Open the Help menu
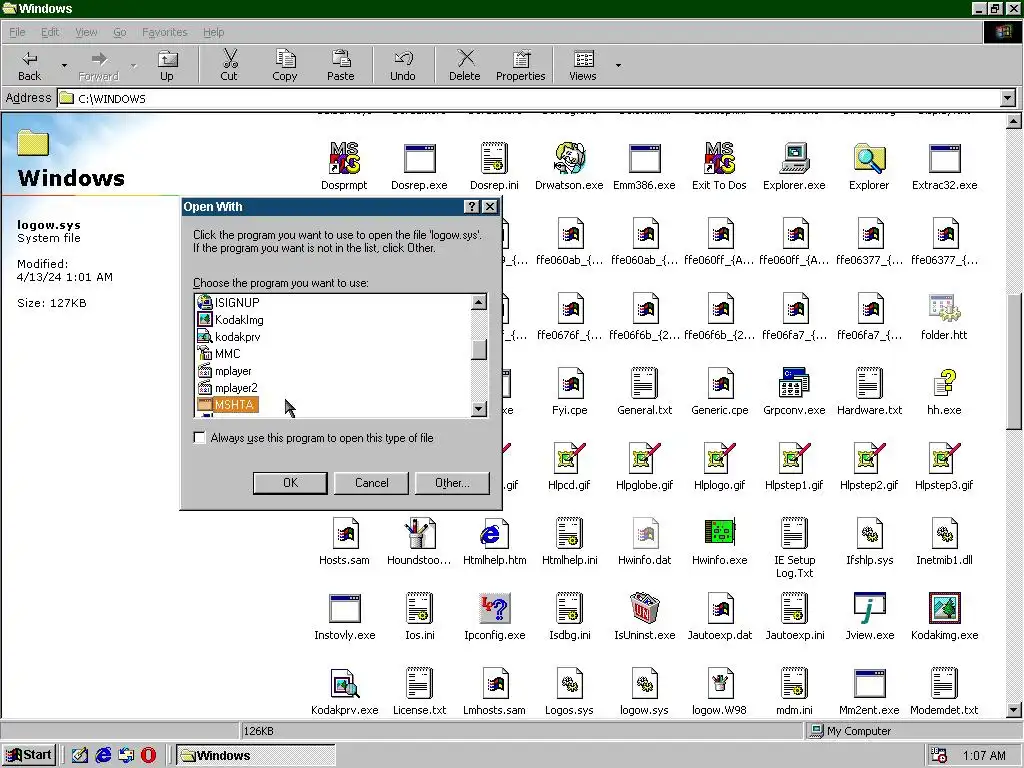This screenshot has height=768, width=1024. pos(214,32)
